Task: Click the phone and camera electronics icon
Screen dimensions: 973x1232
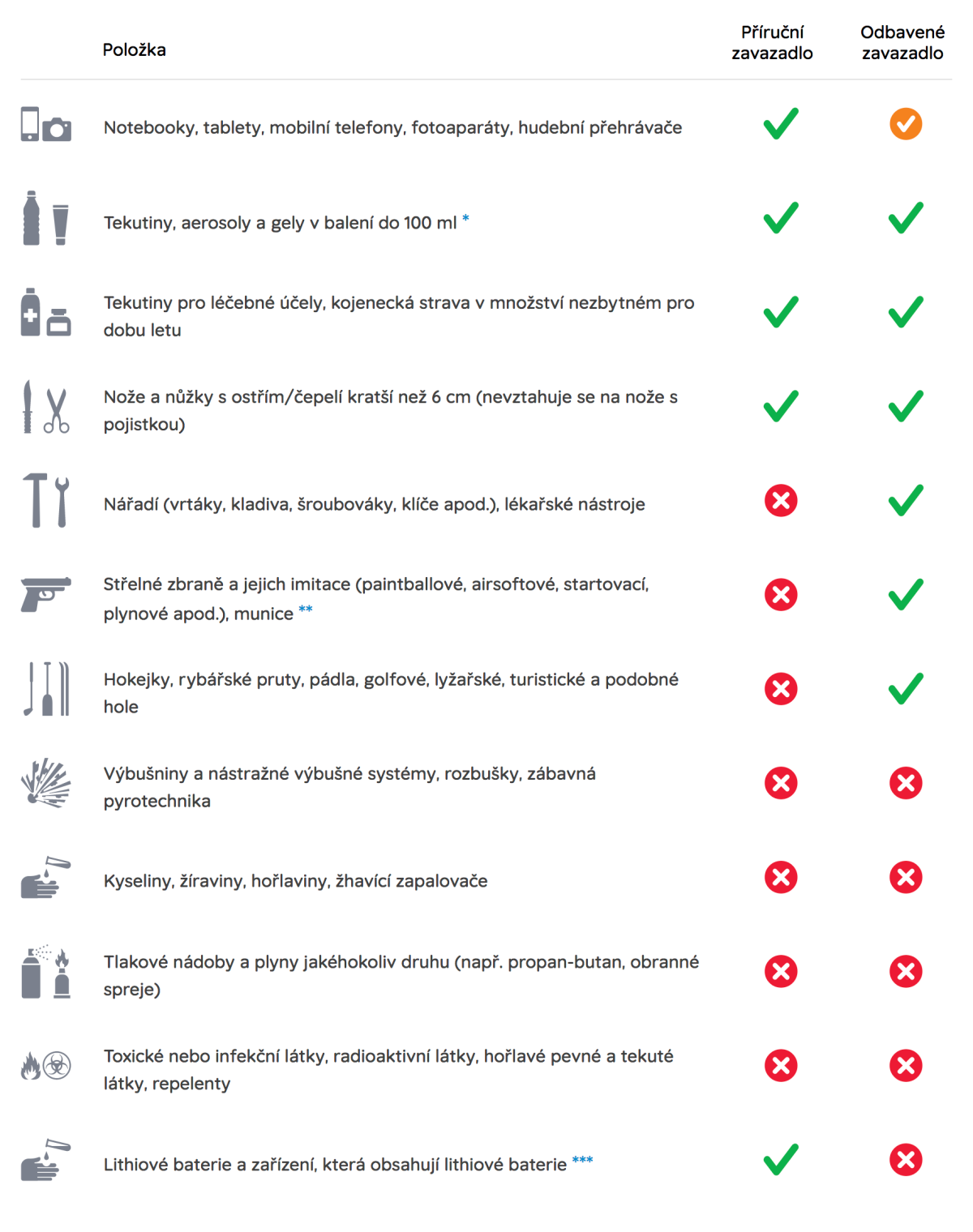Action: pos(45,125)
